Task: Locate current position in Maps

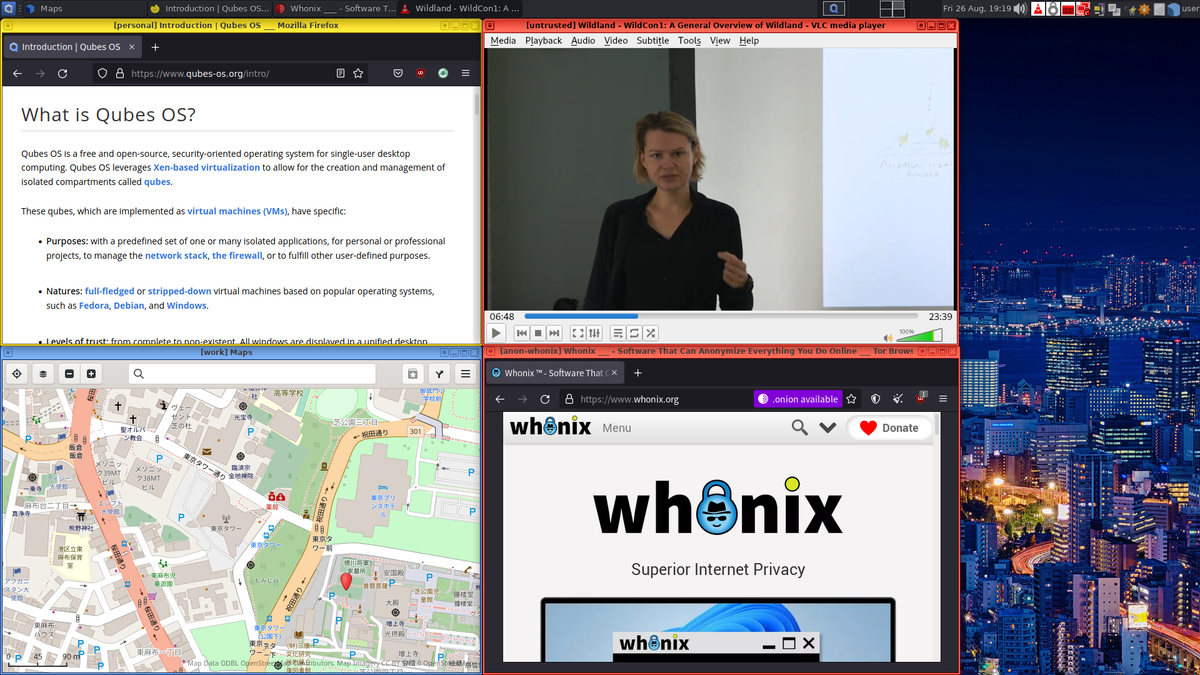Action: (x=17, y=374)
